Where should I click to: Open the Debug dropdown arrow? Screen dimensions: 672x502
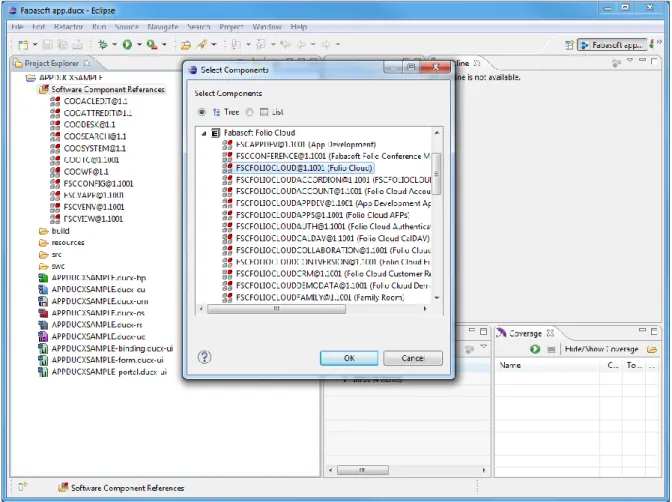[x=114, y=44]
